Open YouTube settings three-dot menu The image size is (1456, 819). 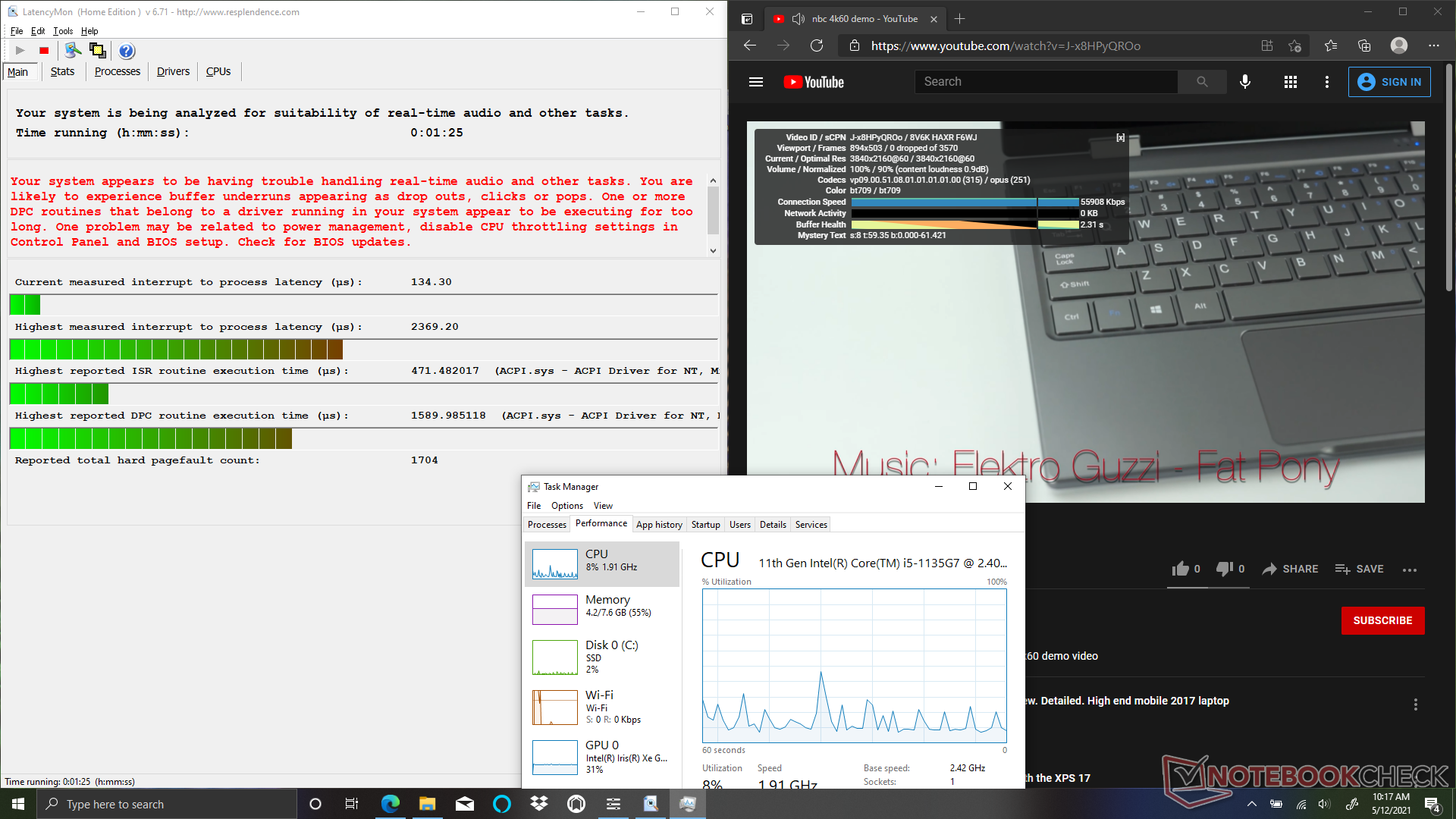[1326, 82]
